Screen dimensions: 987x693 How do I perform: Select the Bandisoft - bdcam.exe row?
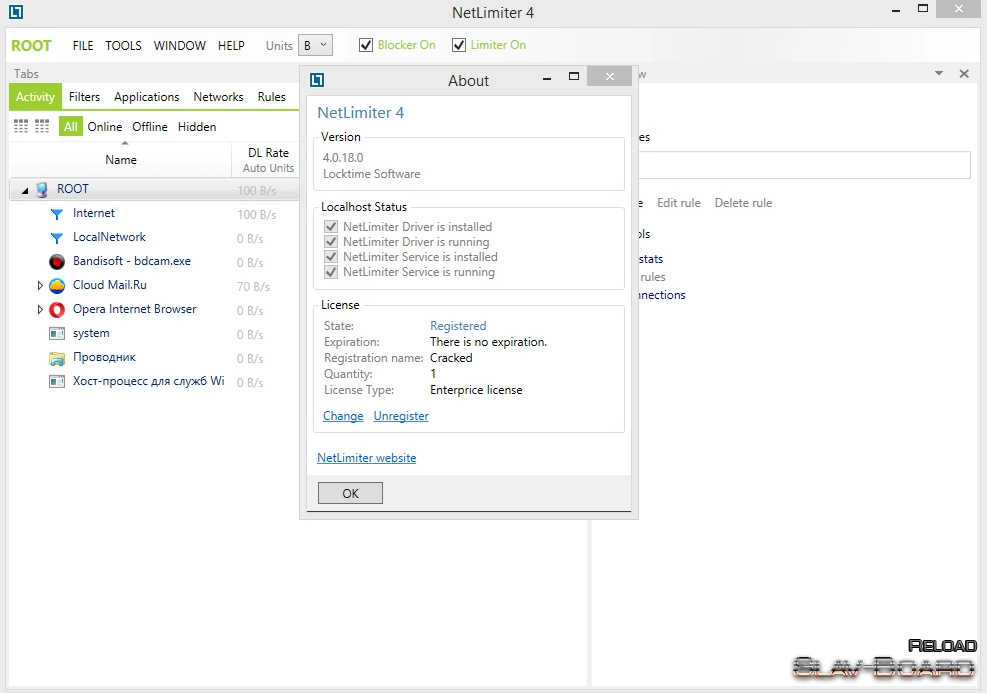154,262
